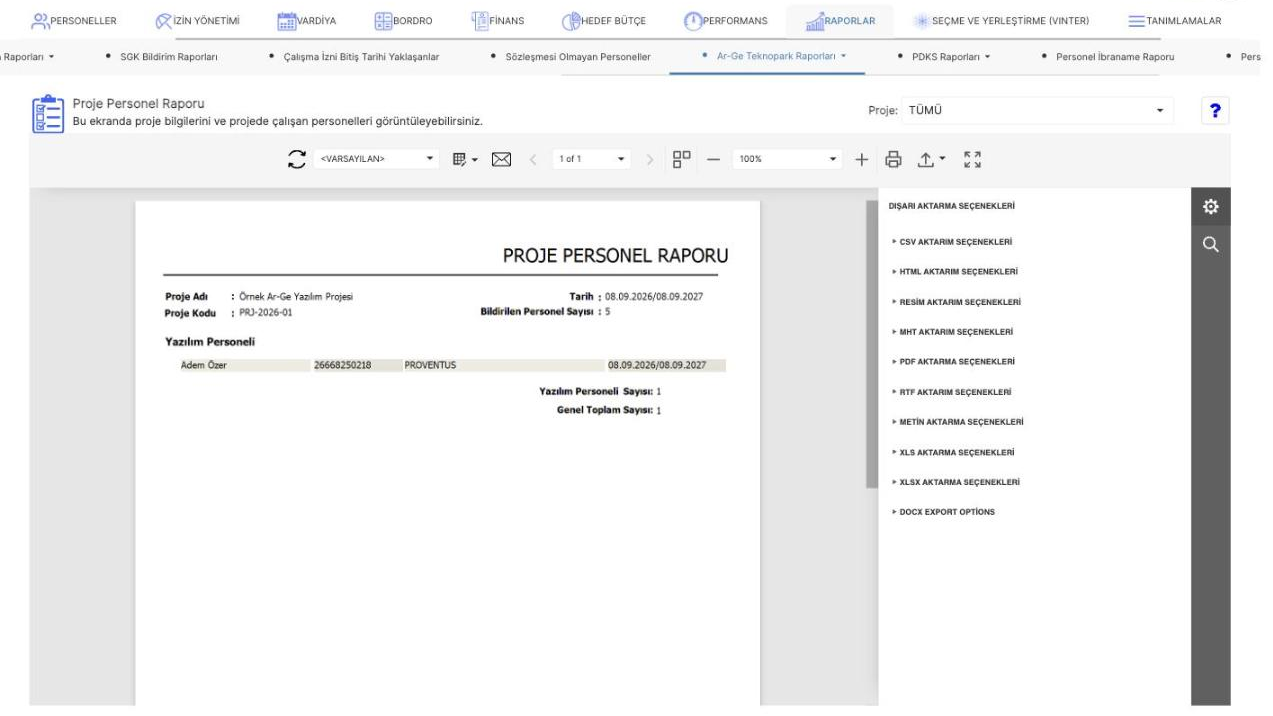This screenshot has height=716, width=1273.
Task: Click the fullscreen expand icon
Action: tap(972, 159)
